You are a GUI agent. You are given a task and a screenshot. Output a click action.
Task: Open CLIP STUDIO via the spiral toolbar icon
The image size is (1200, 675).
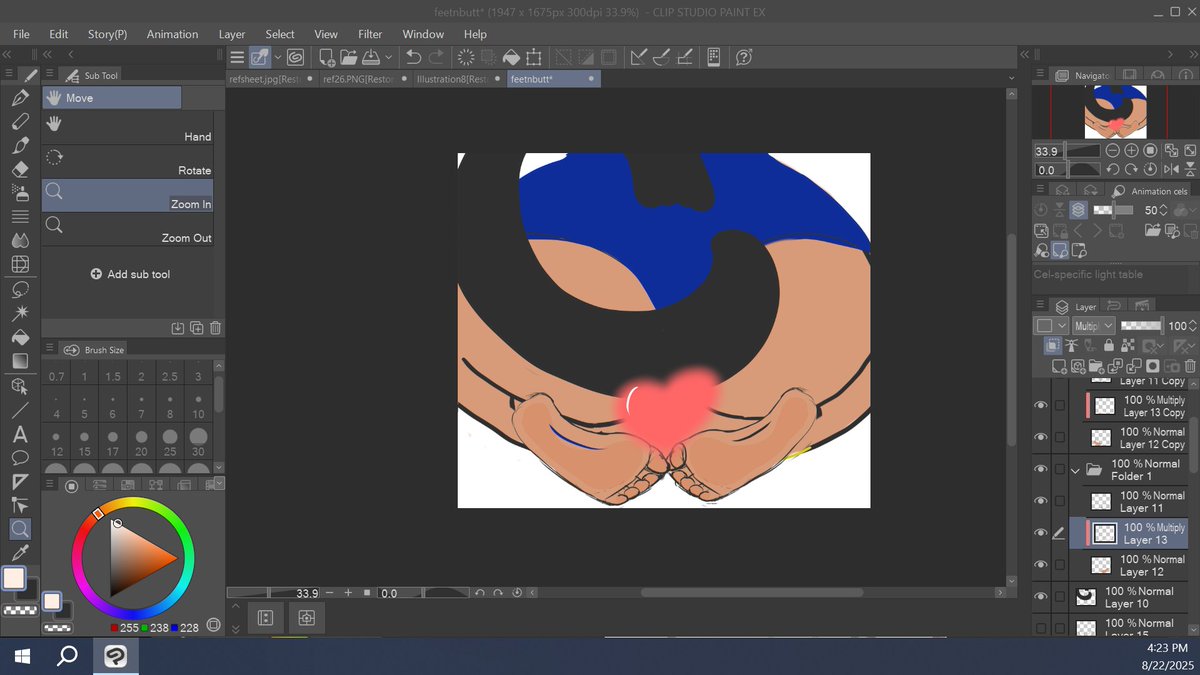pyautogui.click(x=294, y=57)
